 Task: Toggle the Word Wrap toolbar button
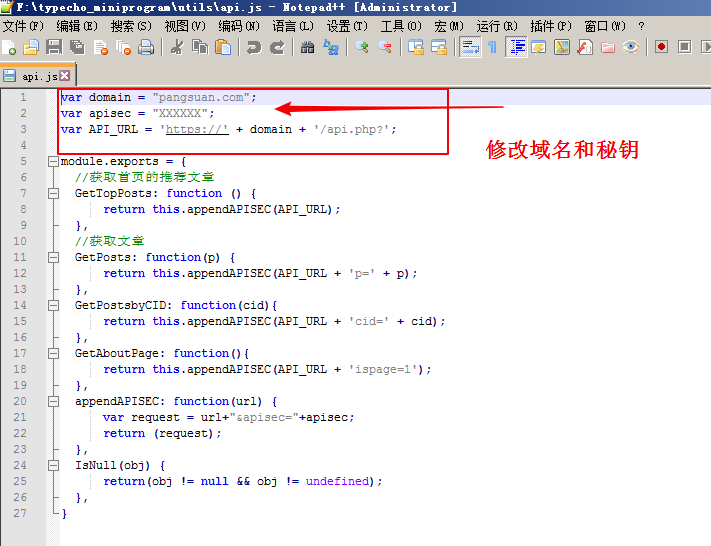point(470,47)
